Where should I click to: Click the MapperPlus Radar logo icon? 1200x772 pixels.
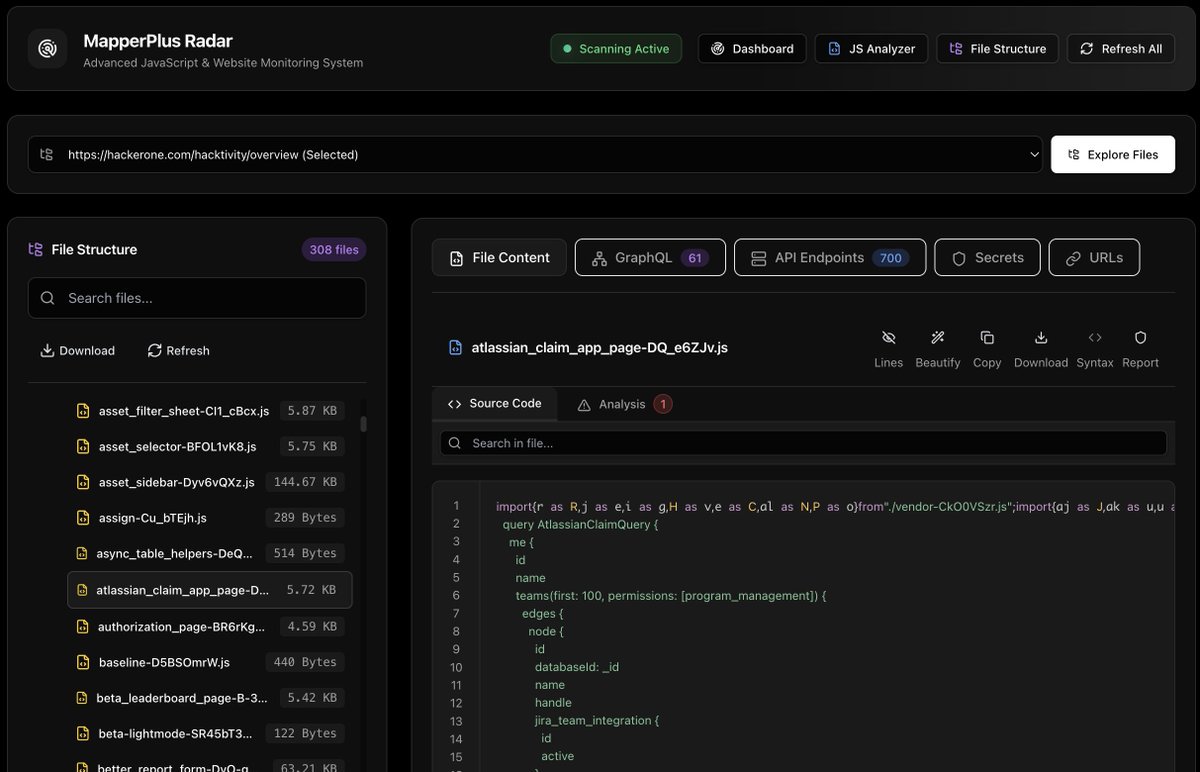(x=47, y=48)
